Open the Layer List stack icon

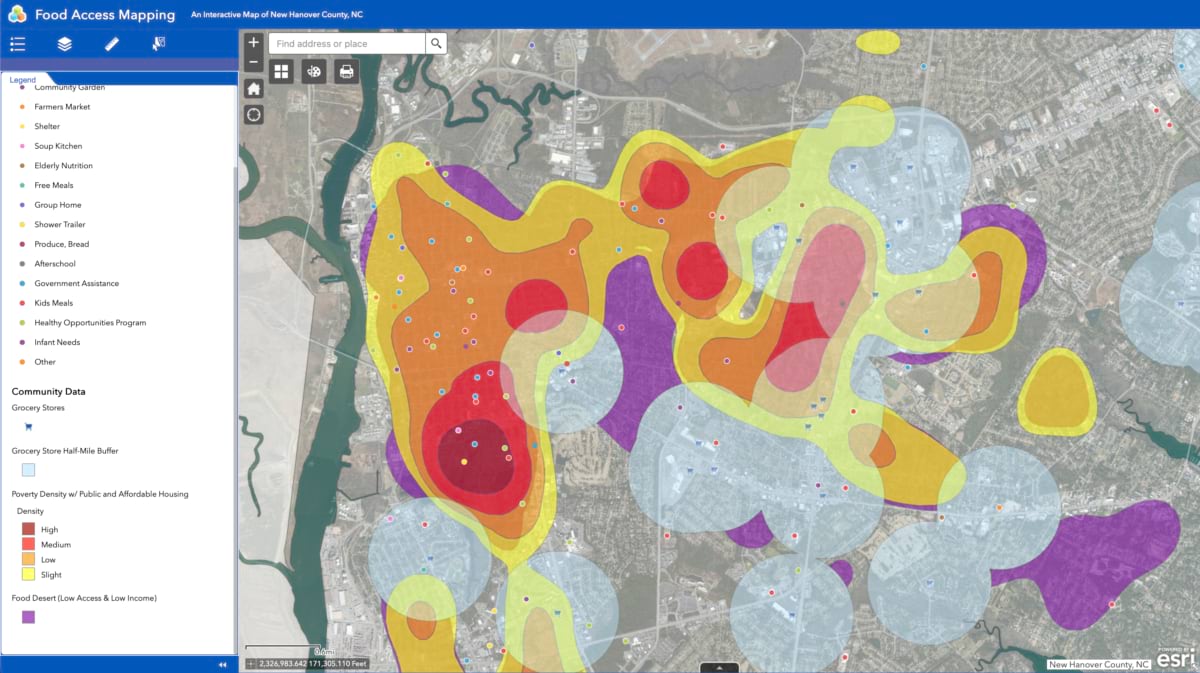64,44
